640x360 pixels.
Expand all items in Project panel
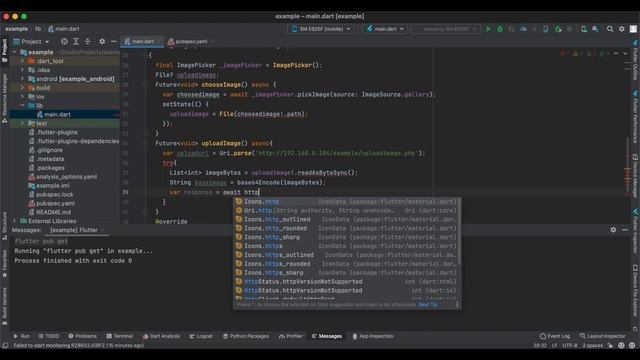(x=76, y=42)
